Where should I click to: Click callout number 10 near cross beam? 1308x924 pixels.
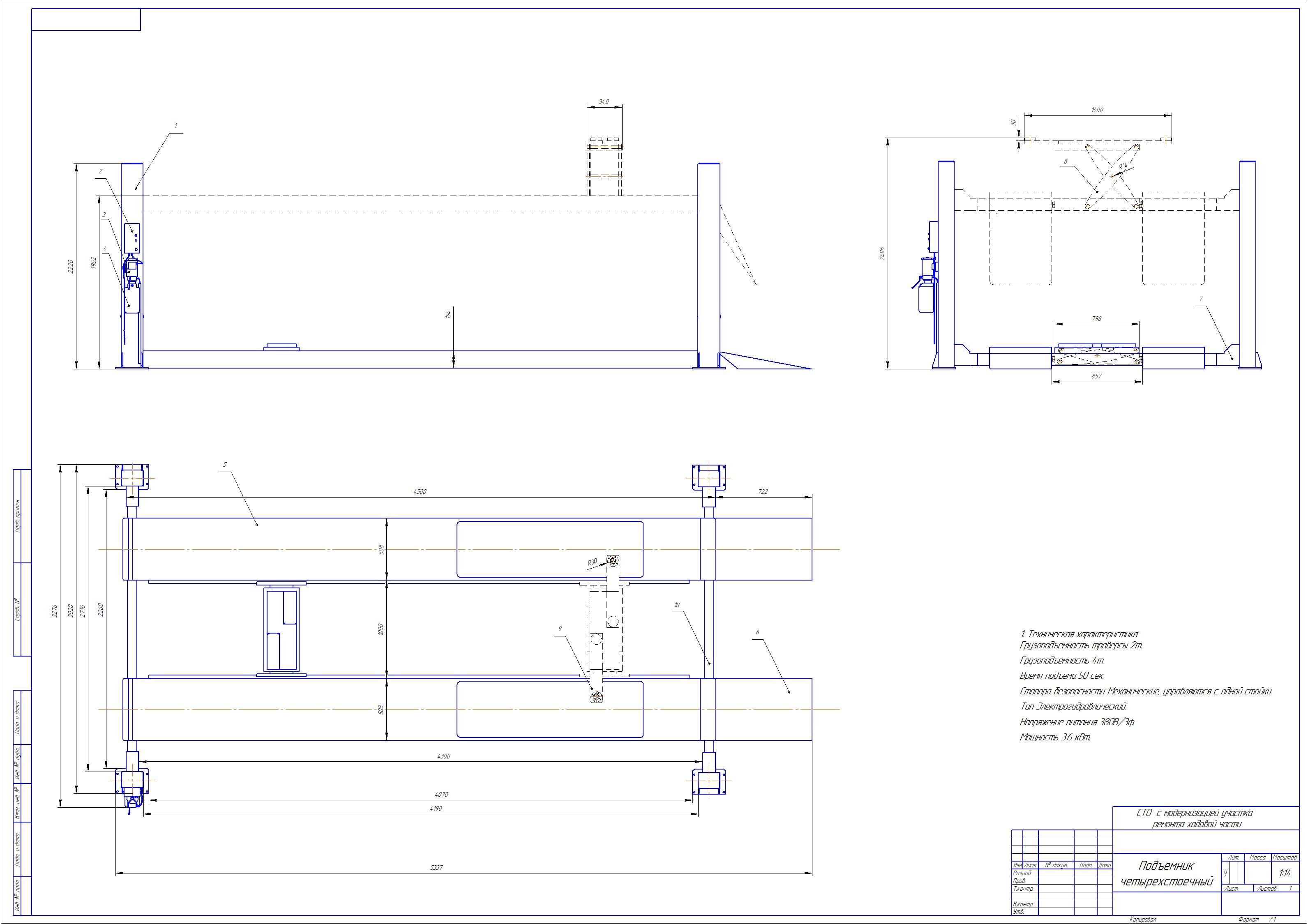pos(677,605)
